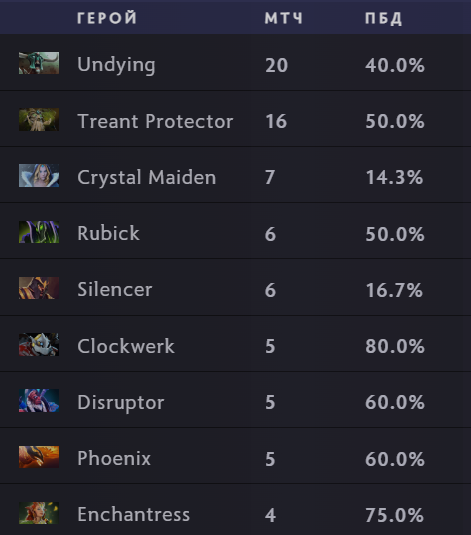Select the Rubick hero name
This screenshot has height=535, width=471.
tap(109, 233)
